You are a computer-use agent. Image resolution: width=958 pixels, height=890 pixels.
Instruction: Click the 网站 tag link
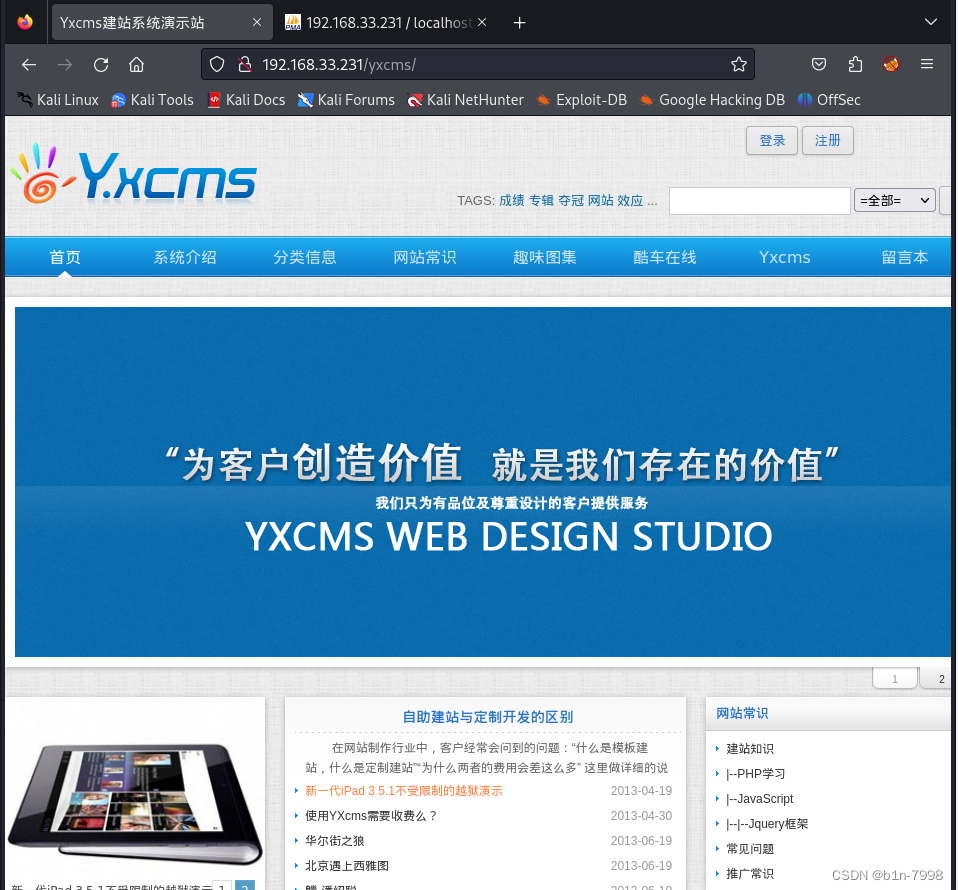point(600,200)
